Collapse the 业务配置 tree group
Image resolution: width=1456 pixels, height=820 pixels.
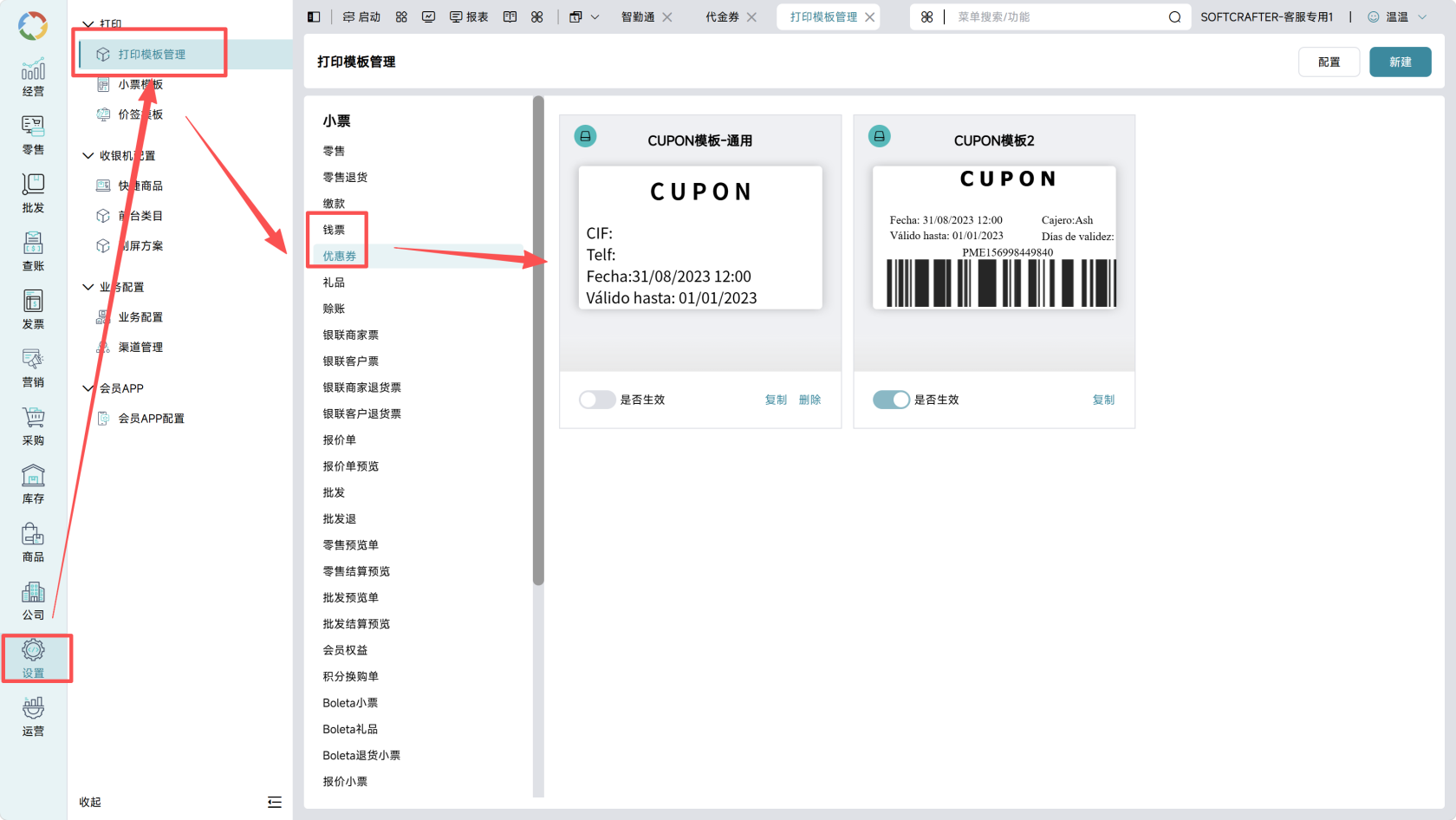[88, 287]
